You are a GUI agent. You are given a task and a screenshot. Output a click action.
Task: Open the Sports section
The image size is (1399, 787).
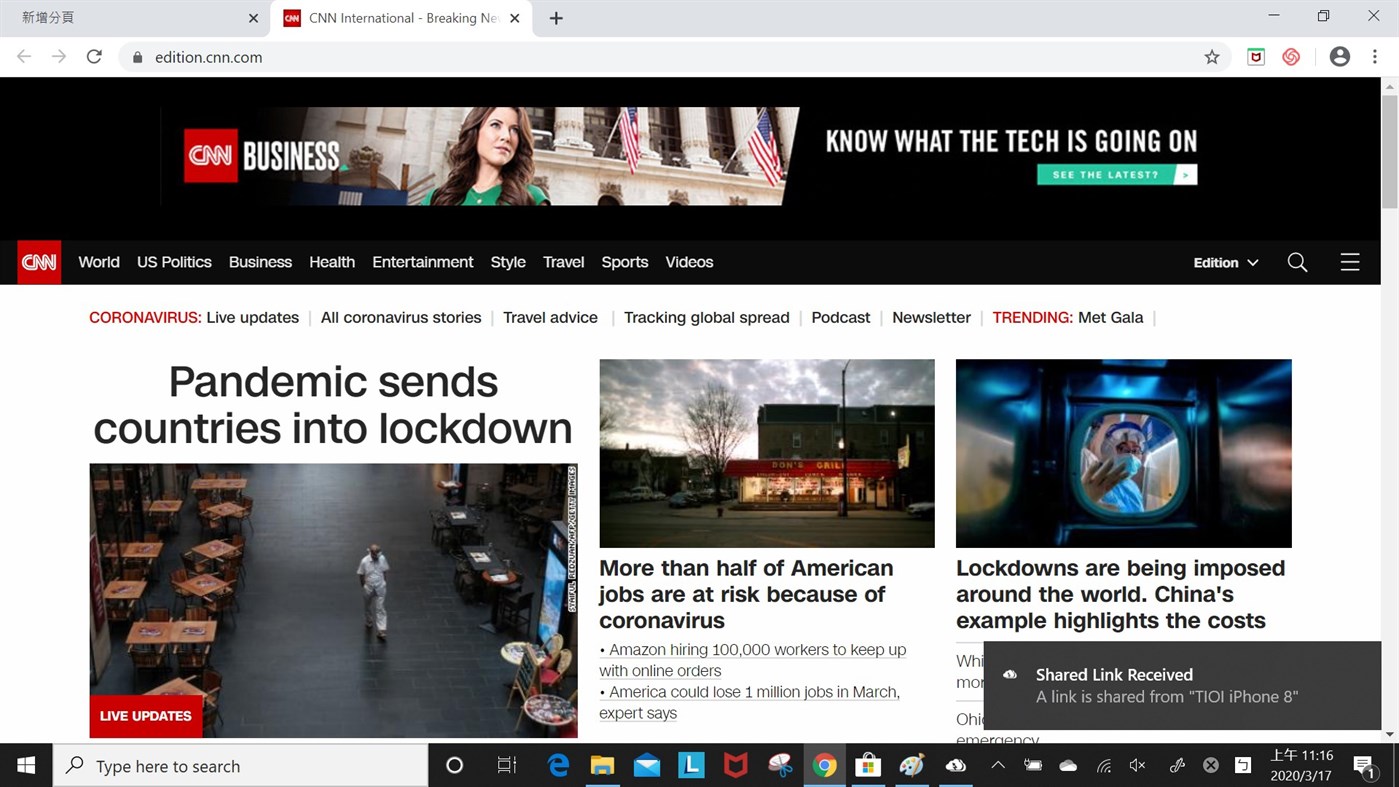coord(625,262)
